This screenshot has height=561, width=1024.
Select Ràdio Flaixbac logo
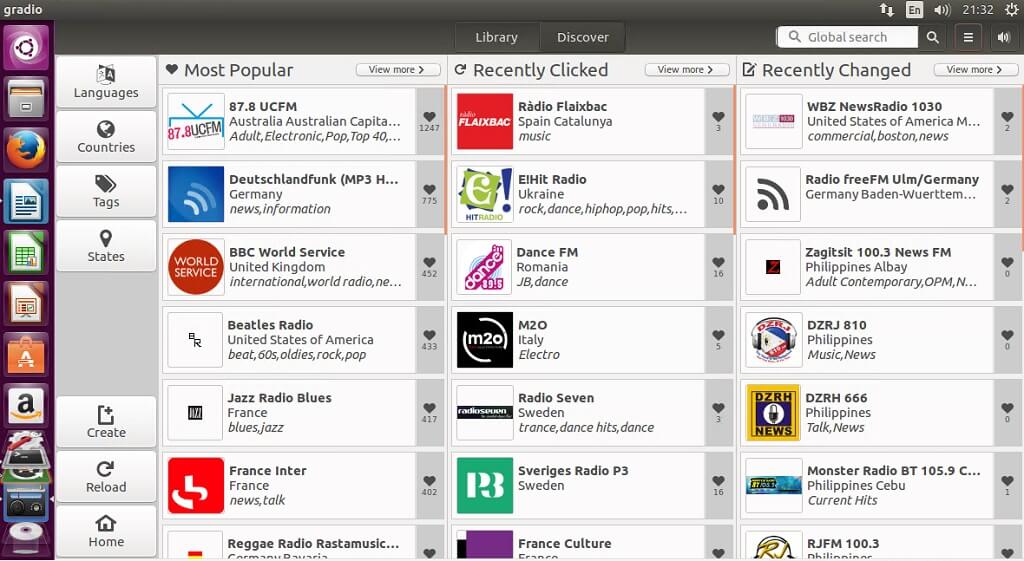[485, 121]
